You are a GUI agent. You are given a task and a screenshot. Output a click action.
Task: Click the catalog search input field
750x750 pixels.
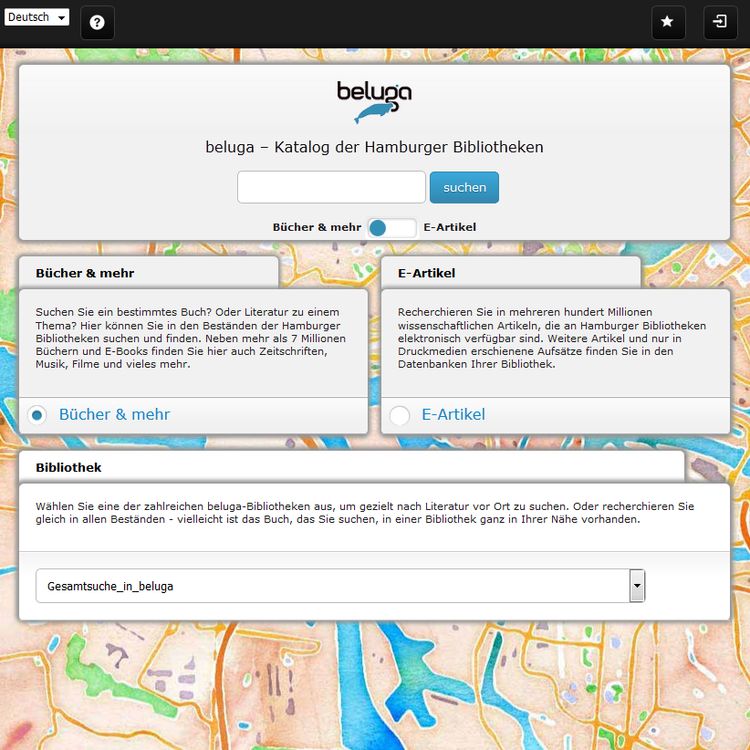[331, 187]
